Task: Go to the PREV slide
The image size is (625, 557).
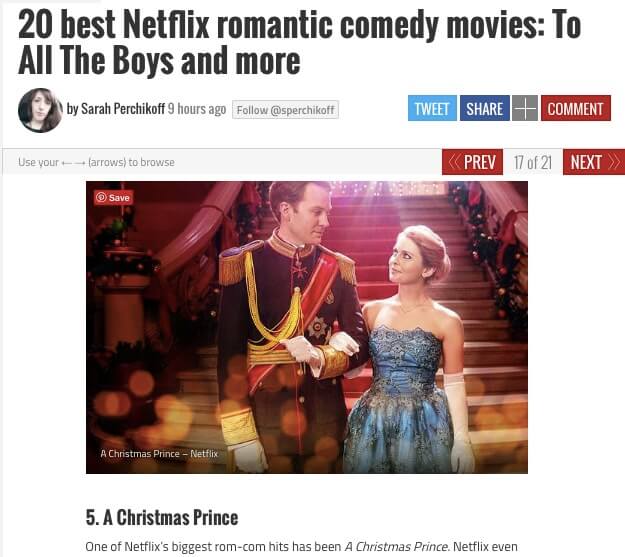Action: point(472,162)
